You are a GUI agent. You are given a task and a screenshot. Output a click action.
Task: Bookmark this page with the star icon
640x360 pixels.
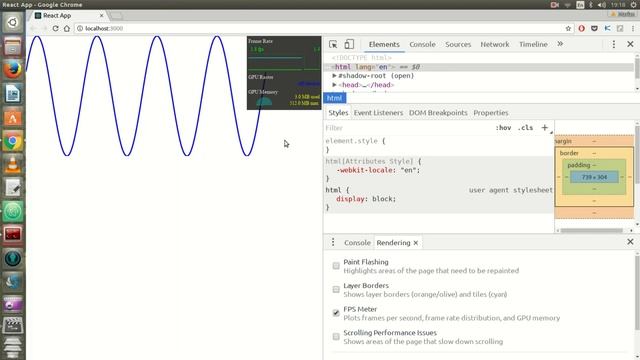[x=568, y=29]
